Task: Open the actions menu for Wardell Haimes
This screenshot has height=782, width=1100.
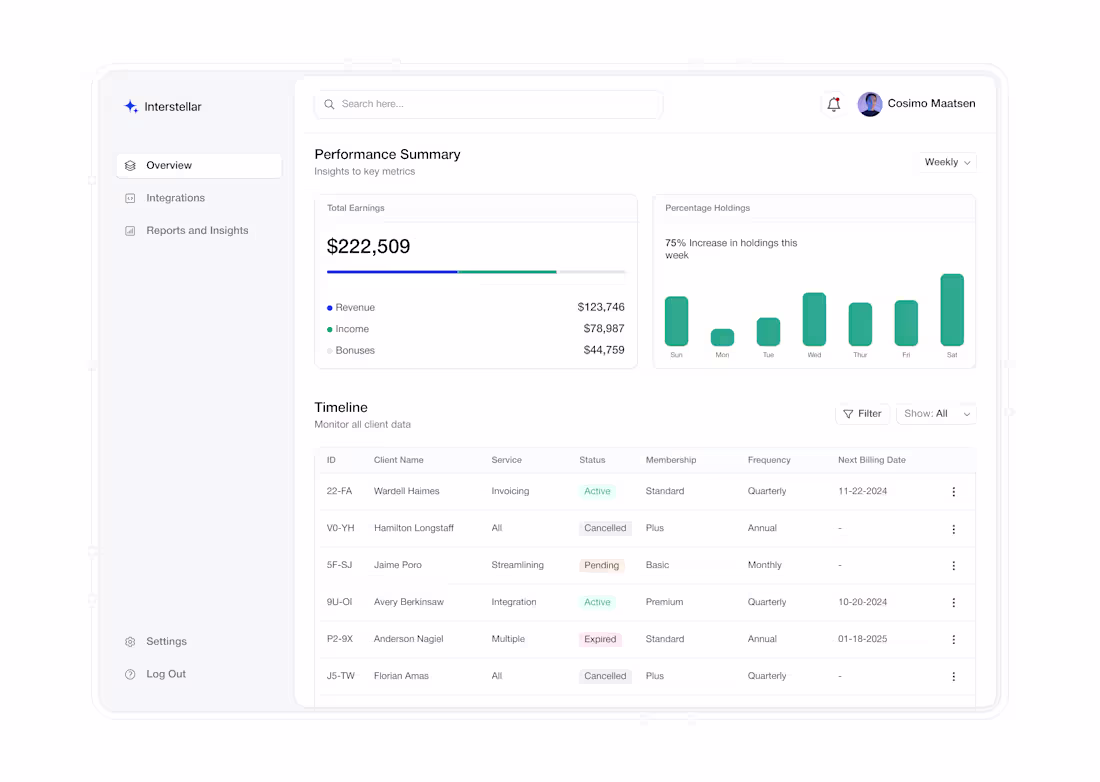Action: (953, 491)
